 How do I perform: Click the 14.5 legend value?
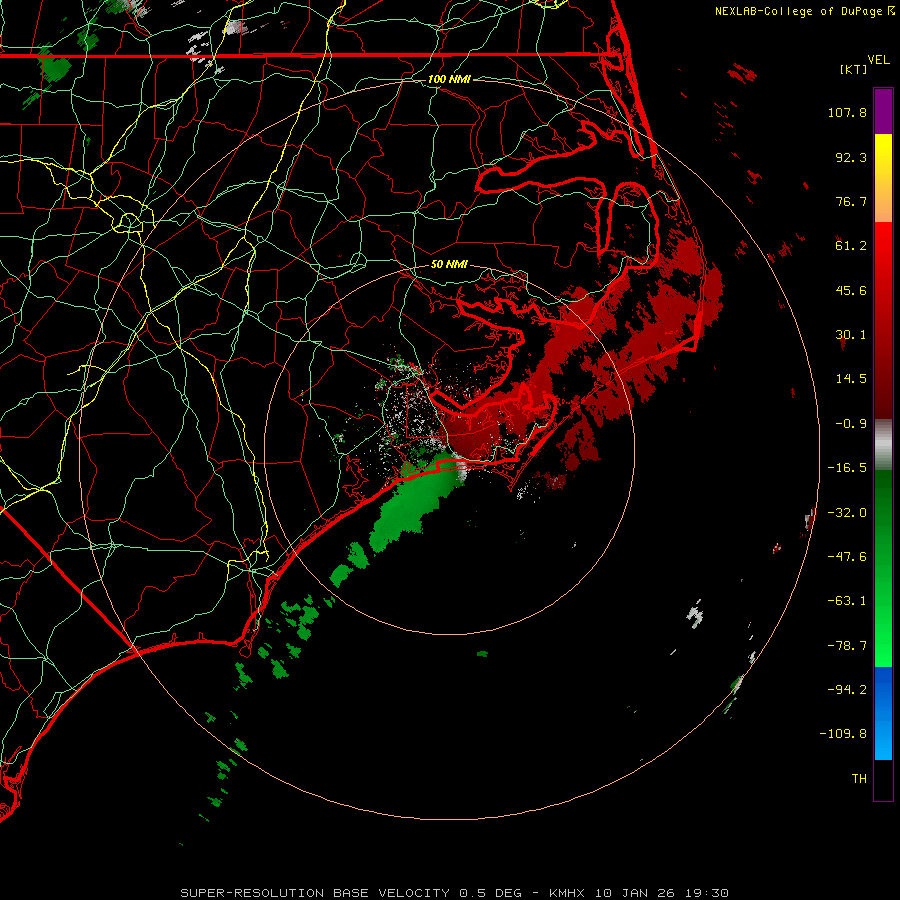pos(851,379)
